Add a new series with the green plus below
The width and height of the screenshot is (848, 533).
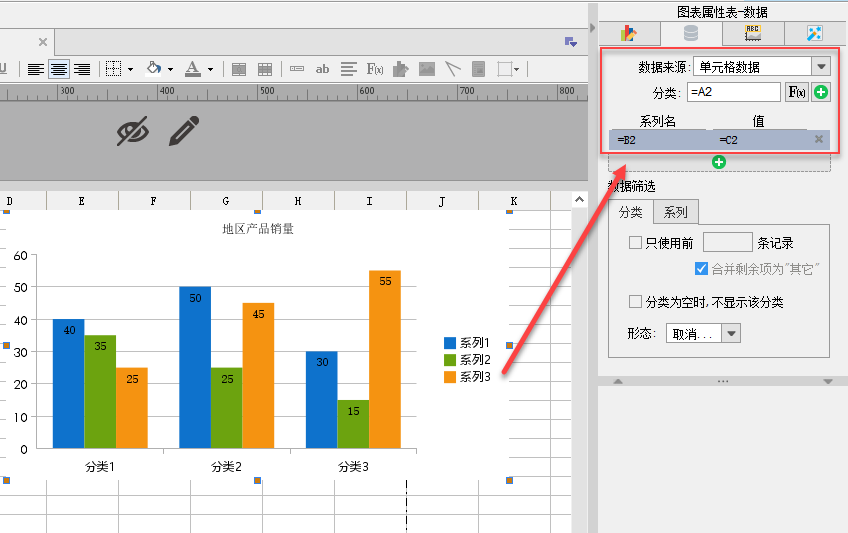(x=719, y=162)
